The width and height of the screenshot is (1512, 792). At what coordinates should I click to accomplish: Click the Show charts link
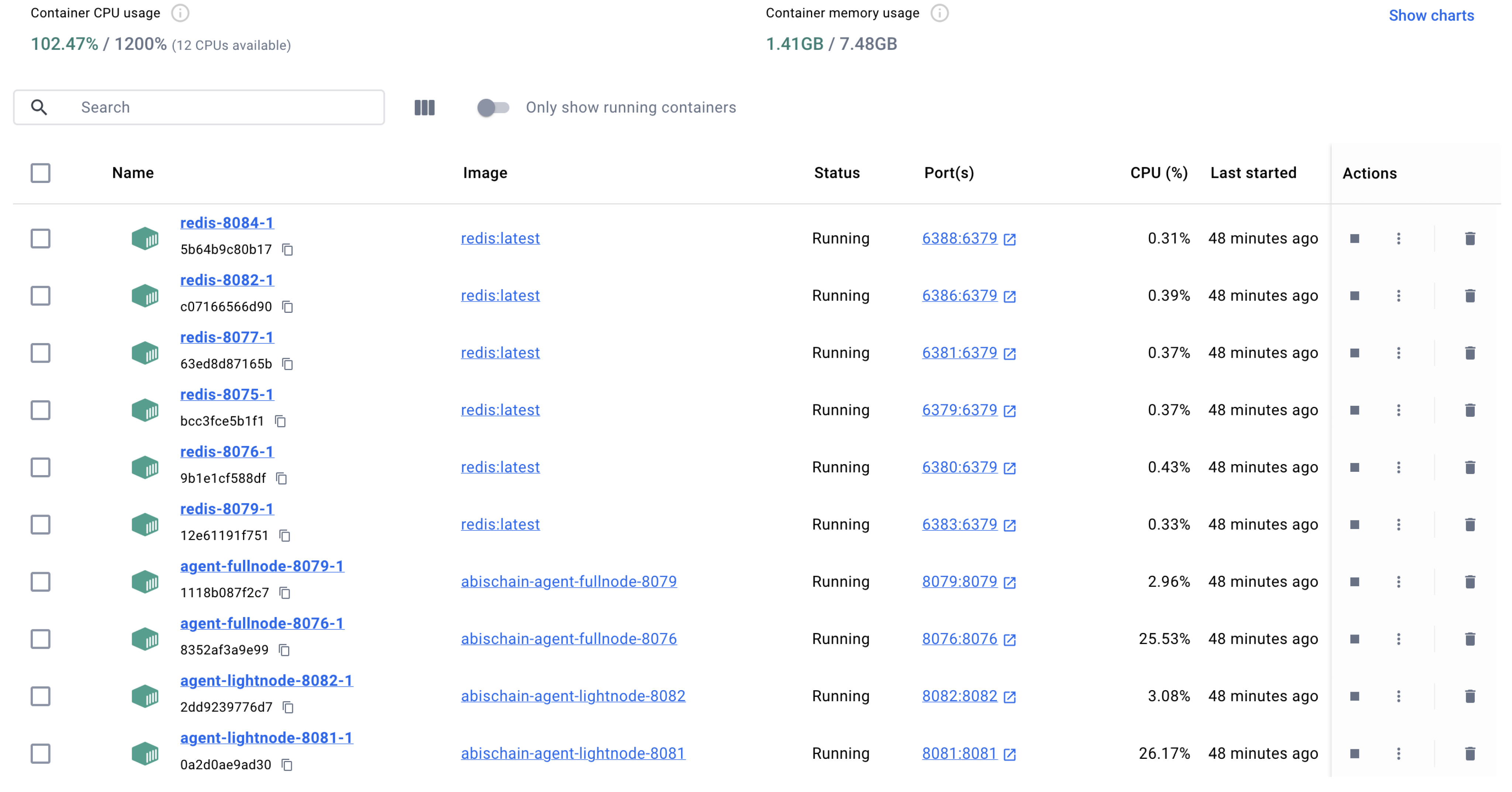pyautogui.click(x=1430, y=15)
